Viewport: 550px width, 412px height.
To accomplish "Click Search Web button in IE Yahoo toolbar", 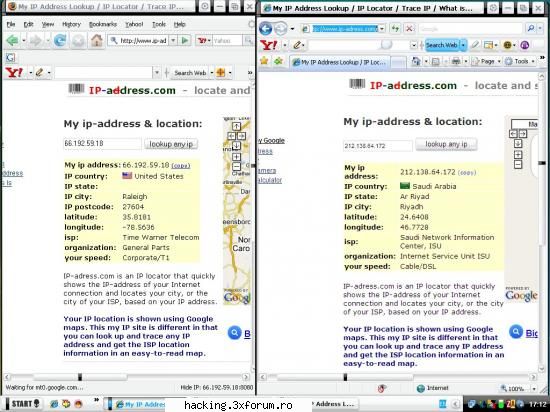I will [442, 45].
